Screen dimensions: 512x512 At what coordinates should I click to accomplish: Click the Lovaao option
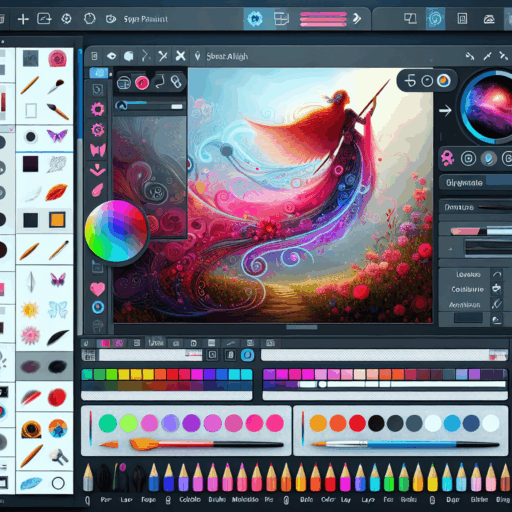point(468,275)
